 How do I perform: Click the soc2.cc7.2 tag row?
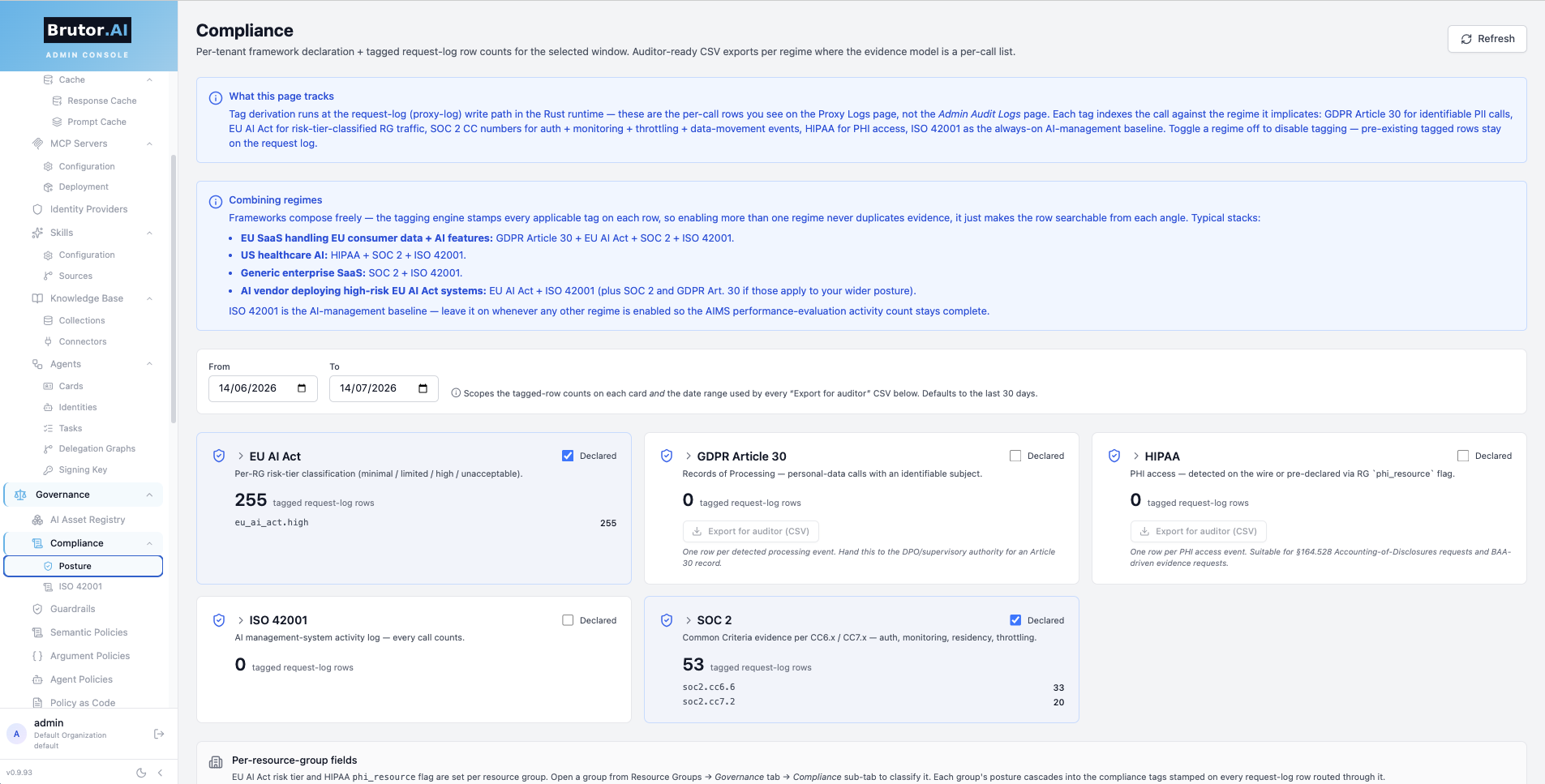[x=873, y=702]
